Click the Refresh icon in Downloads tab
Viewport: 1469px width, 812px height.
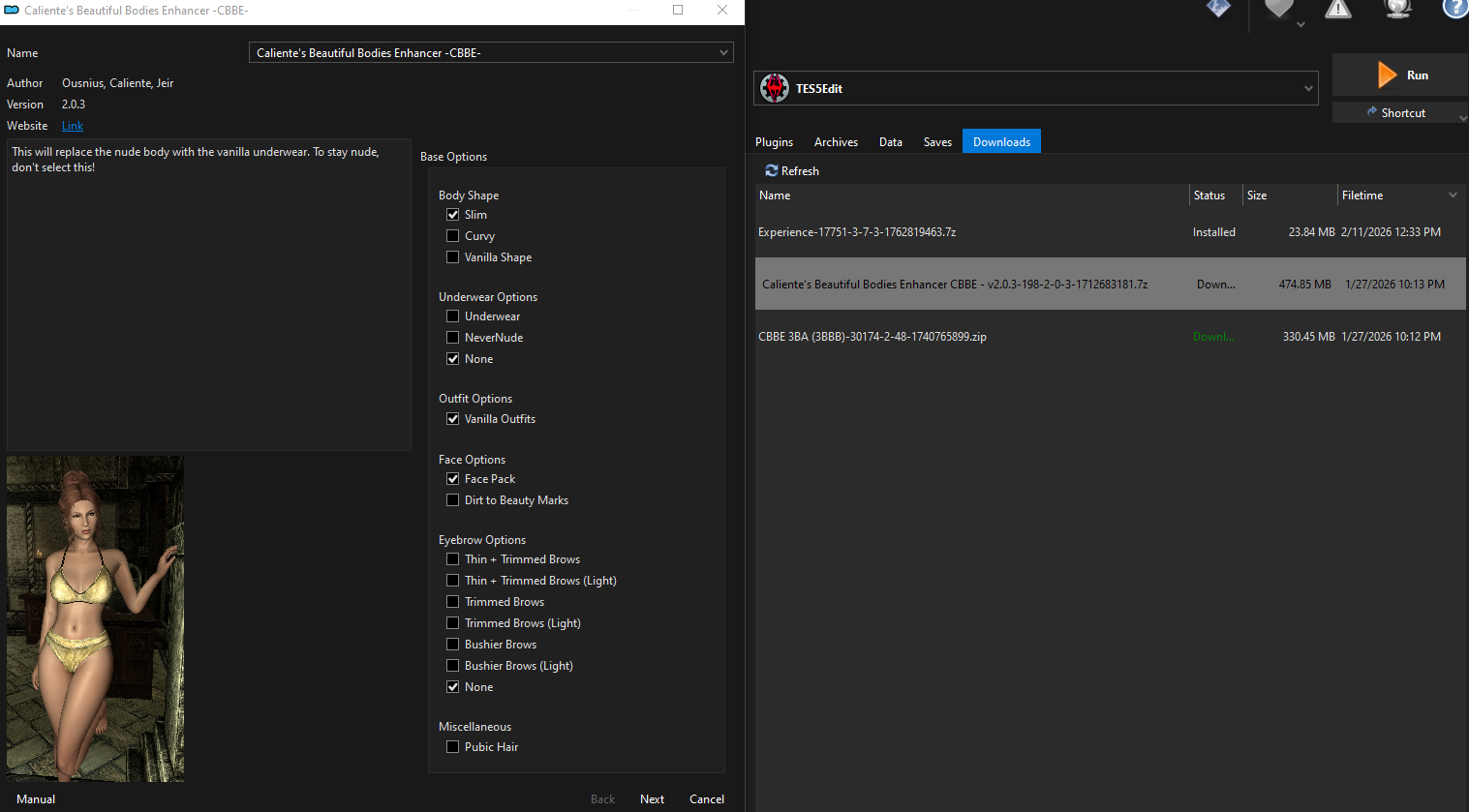tap(772, 170)
